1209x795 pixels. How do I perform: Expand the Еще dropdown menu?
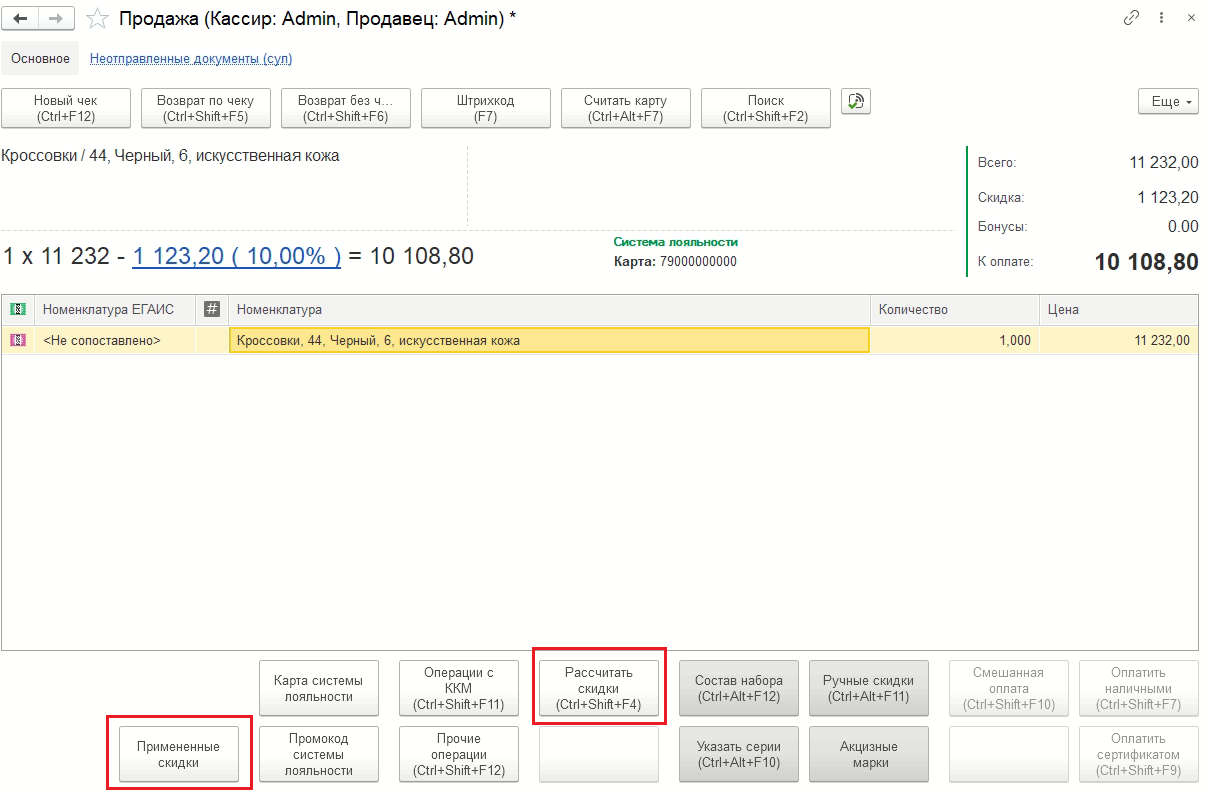1167,102
